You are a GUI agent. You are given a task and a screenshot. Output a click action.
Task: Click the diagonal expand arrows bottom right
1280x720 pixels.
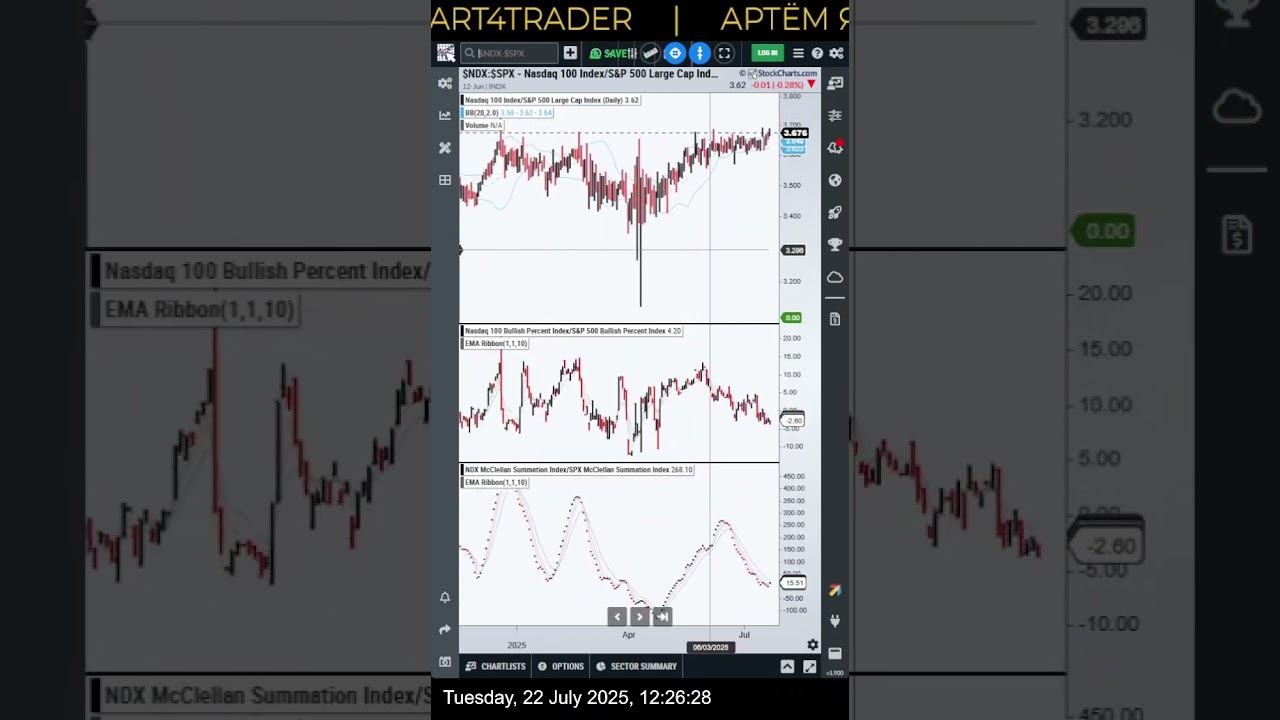809,666
